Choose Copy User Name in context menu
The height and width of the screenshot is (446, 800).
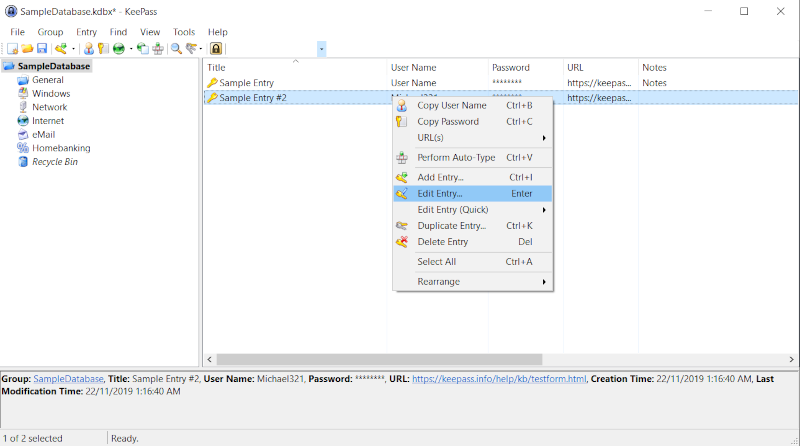473,106
